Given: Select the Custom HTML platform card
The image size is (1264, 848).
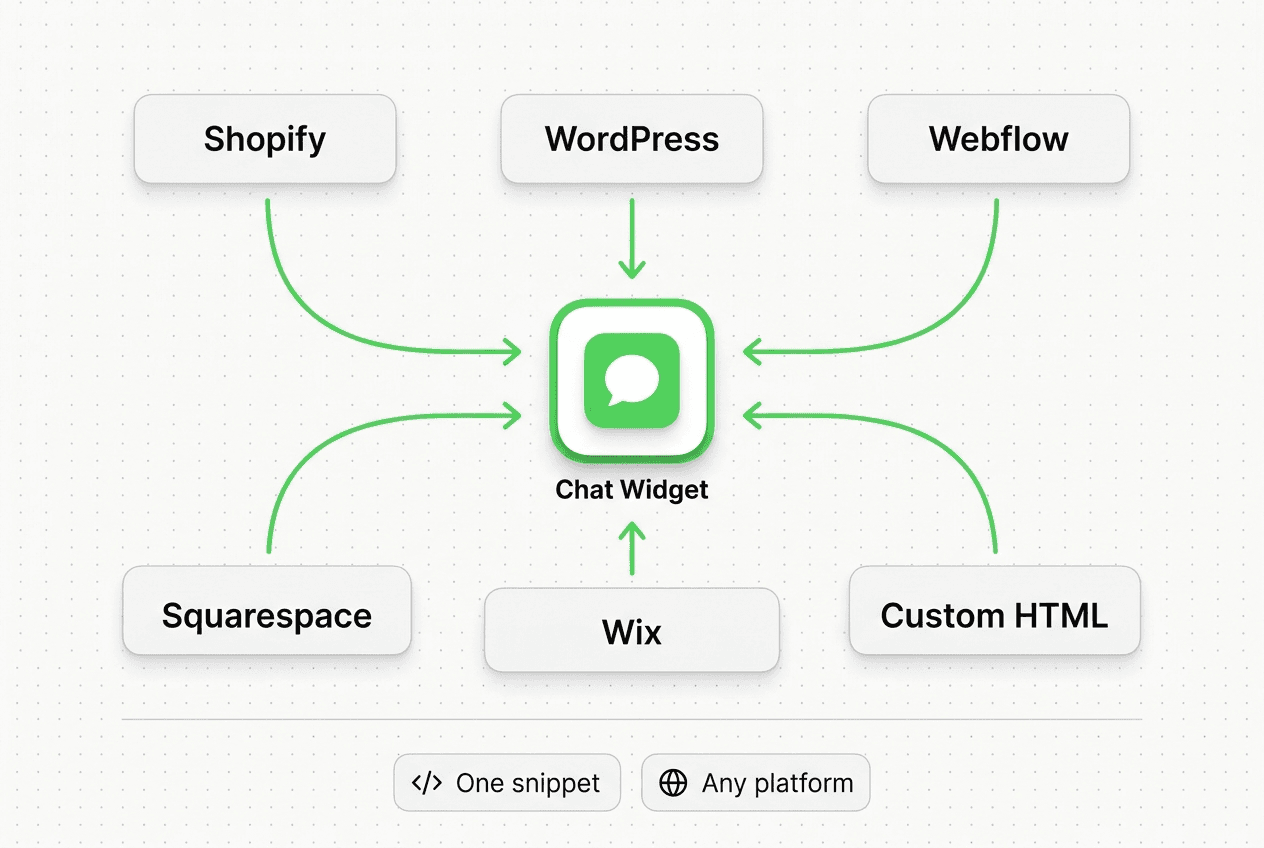Looking at the screenshot, I should pos(995,611).
